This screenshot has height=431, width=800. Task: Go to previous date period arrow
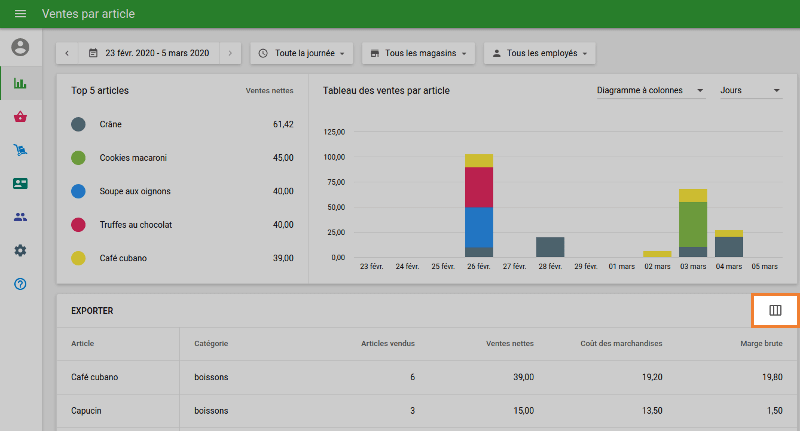67,53
